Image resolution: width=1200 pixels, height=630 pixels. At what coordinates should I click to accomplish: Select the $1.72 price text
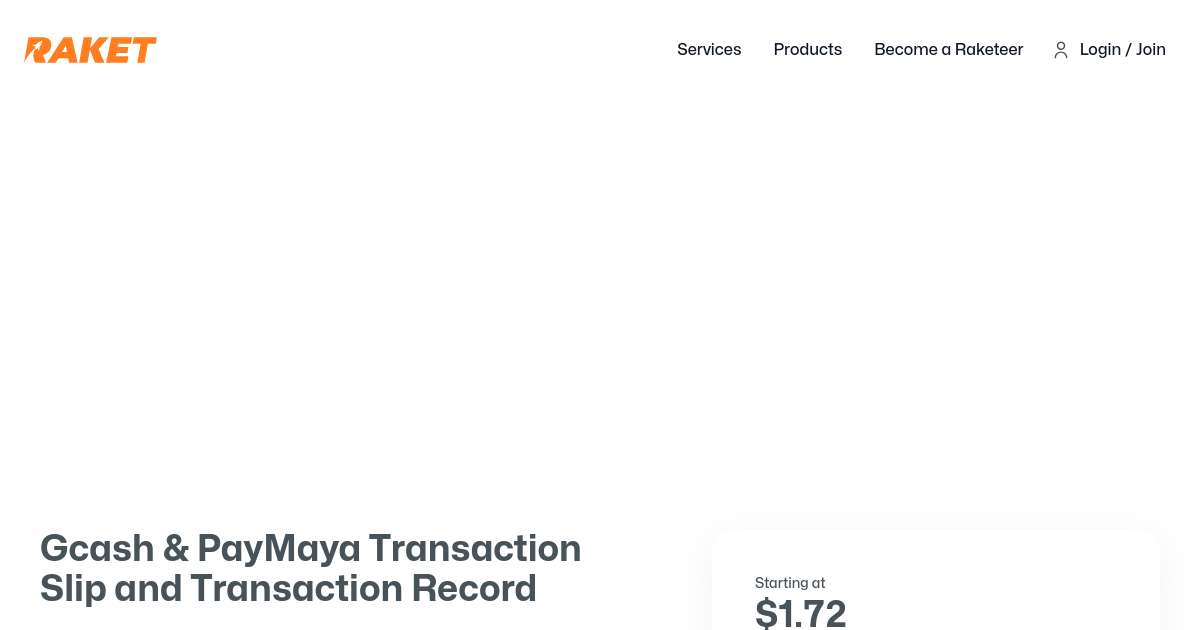coord(801,613)
